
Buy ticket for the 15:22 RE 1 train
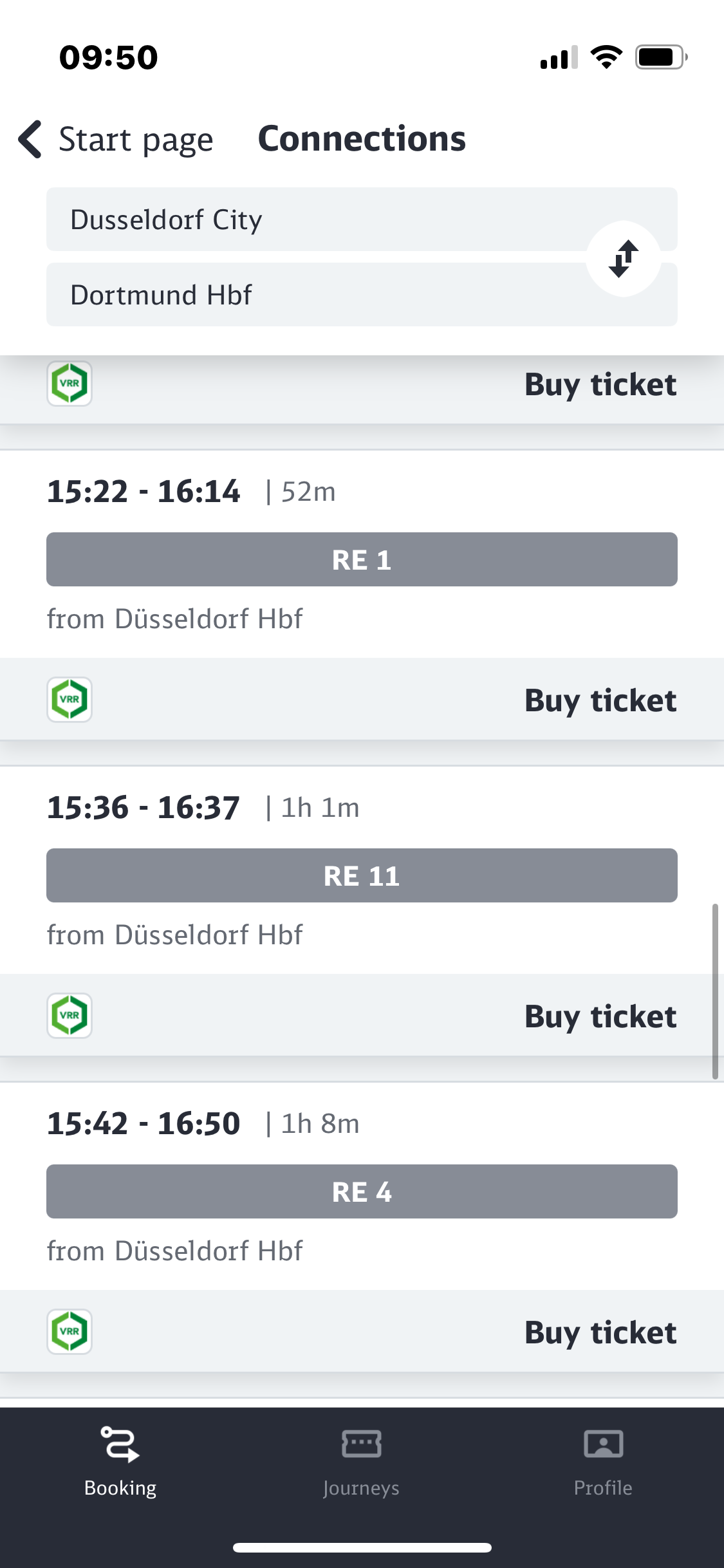click(x=600, y=700)
